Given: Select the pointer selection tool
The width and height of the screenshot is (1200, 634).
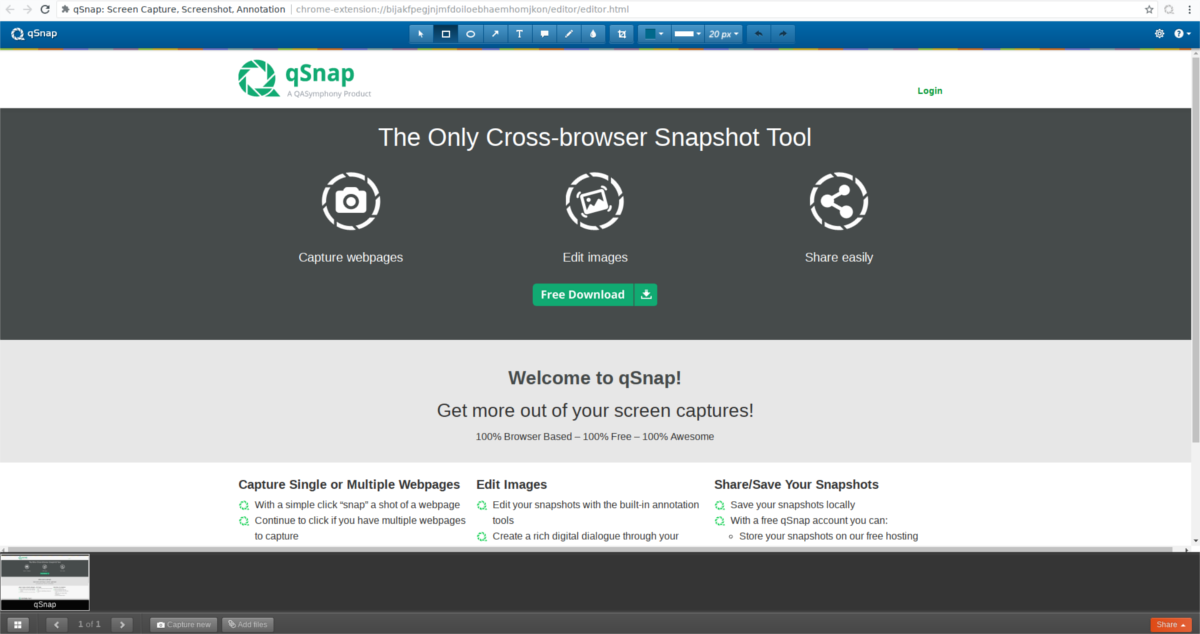Looking at the screenshot, I should 421,33.
